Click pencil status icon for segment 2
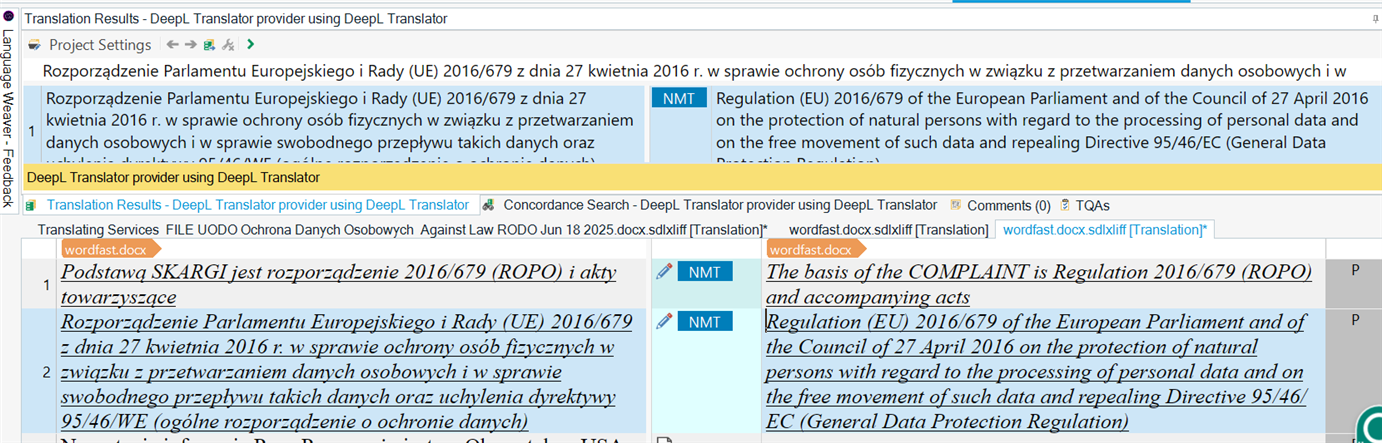Image resolution: width=1382 pixels, height=443 pixels. pos(664,321)
